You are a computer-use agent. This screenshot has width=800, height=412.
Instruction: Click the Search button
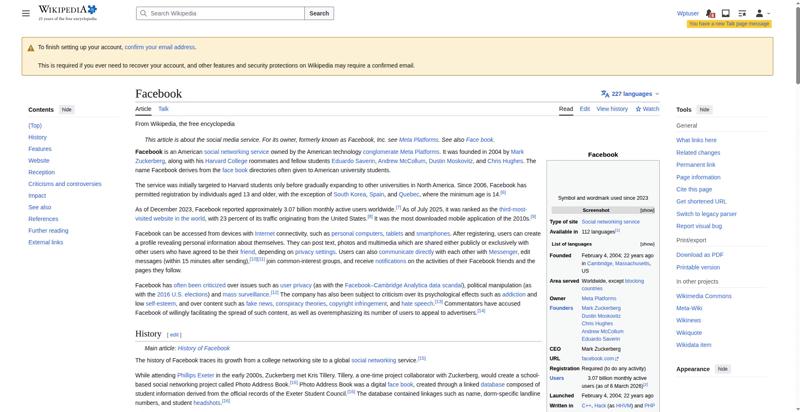[319, 13]
